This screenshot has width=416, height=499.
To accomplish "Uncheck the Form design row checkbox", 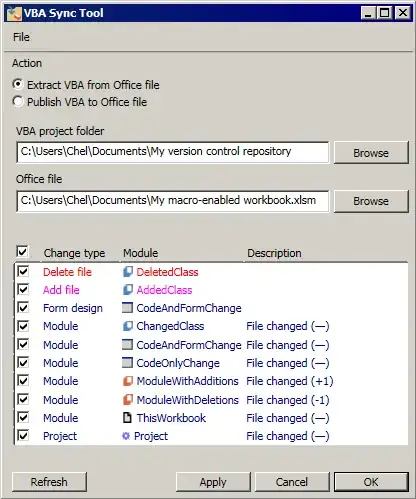I will tap(23, 307).
